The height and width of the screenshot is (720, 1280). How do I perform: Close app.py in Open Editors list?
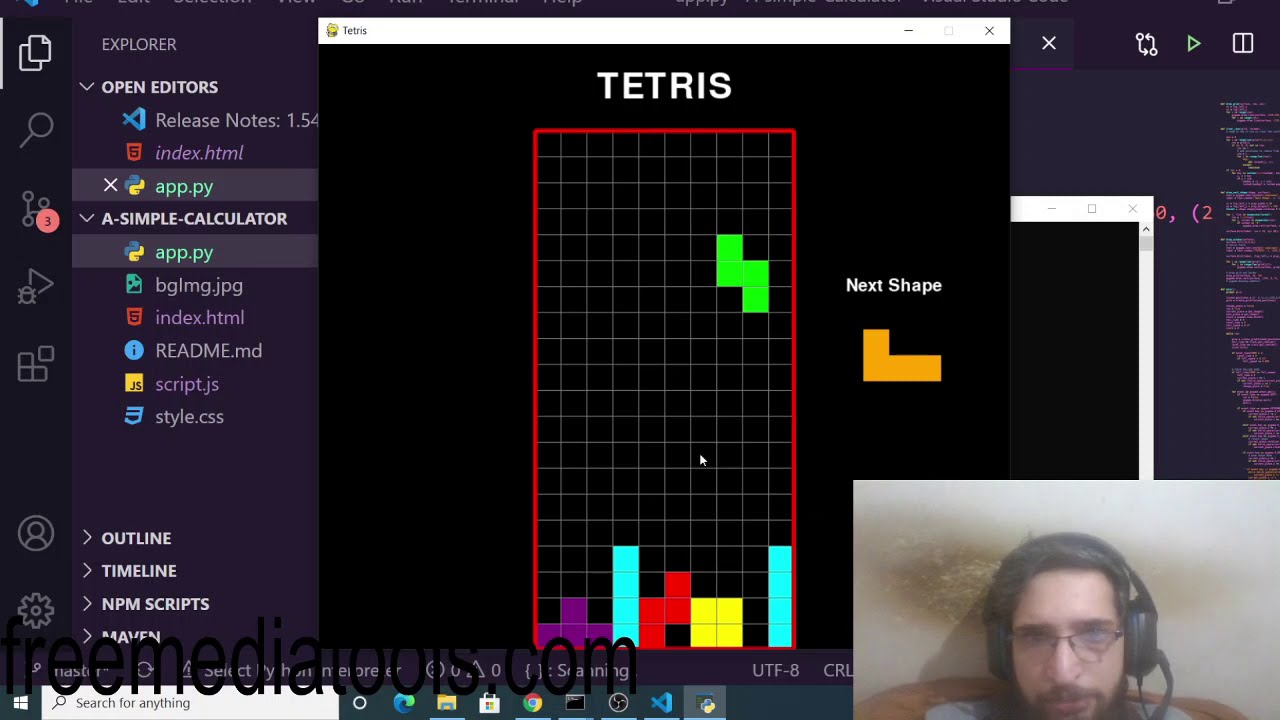(x=110, y=186)
